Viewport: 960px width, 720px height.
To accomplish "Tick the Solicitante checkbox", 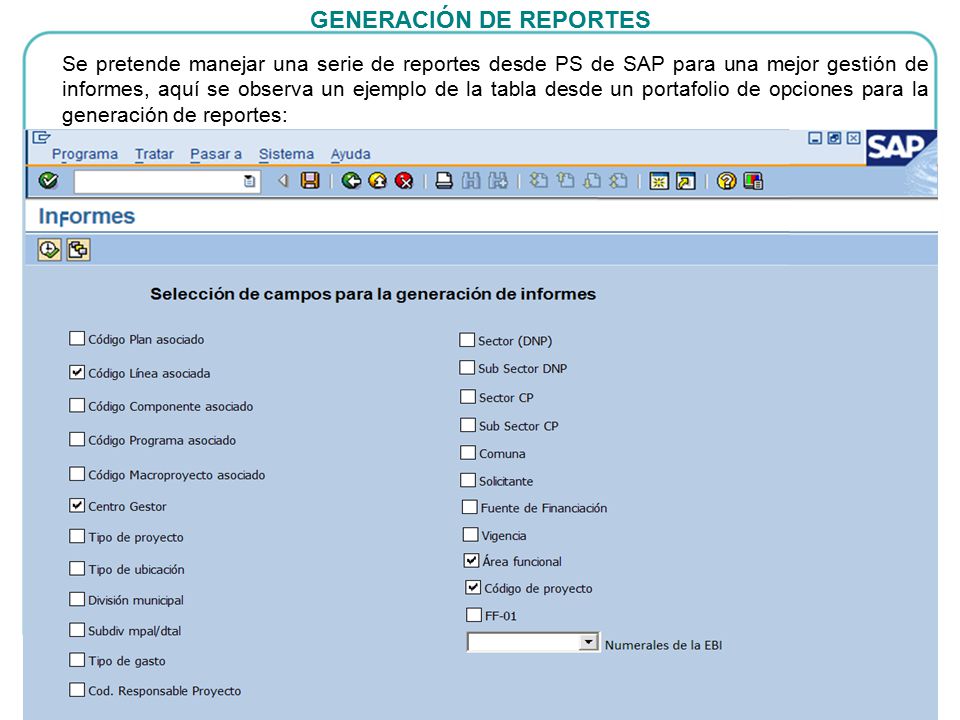I will (x=468, y=480).
